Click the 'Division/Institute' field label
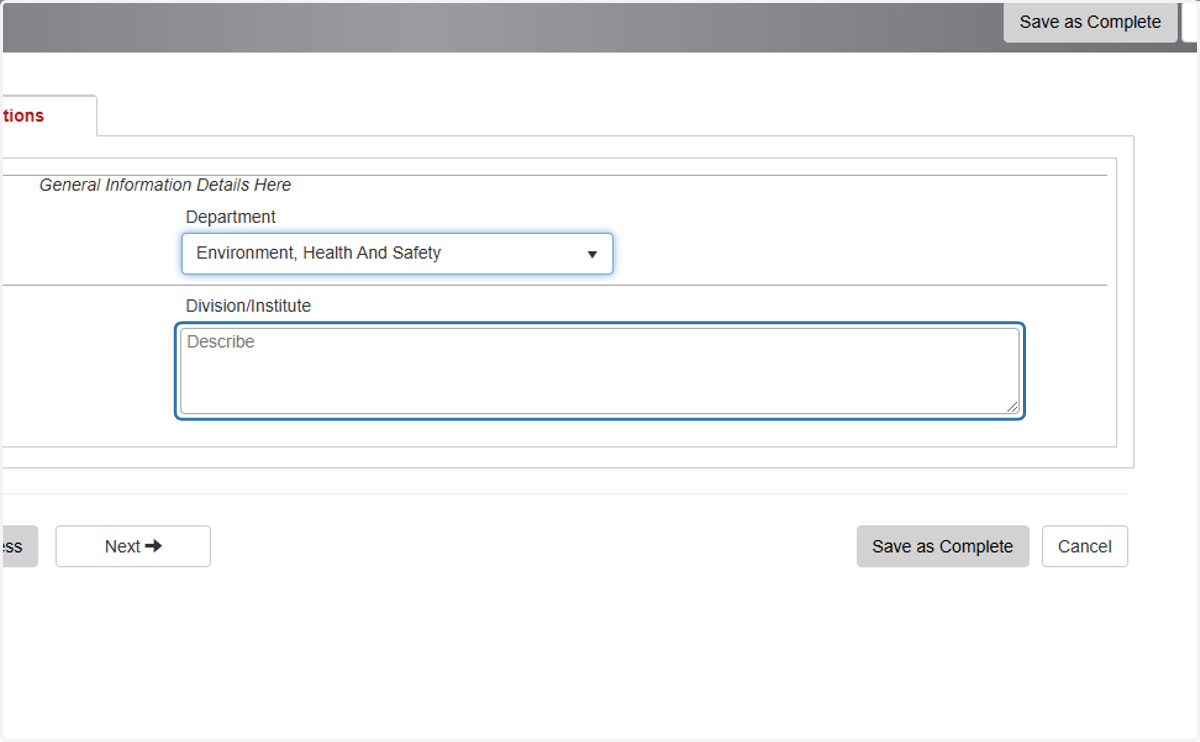 [x=248, y=306]
